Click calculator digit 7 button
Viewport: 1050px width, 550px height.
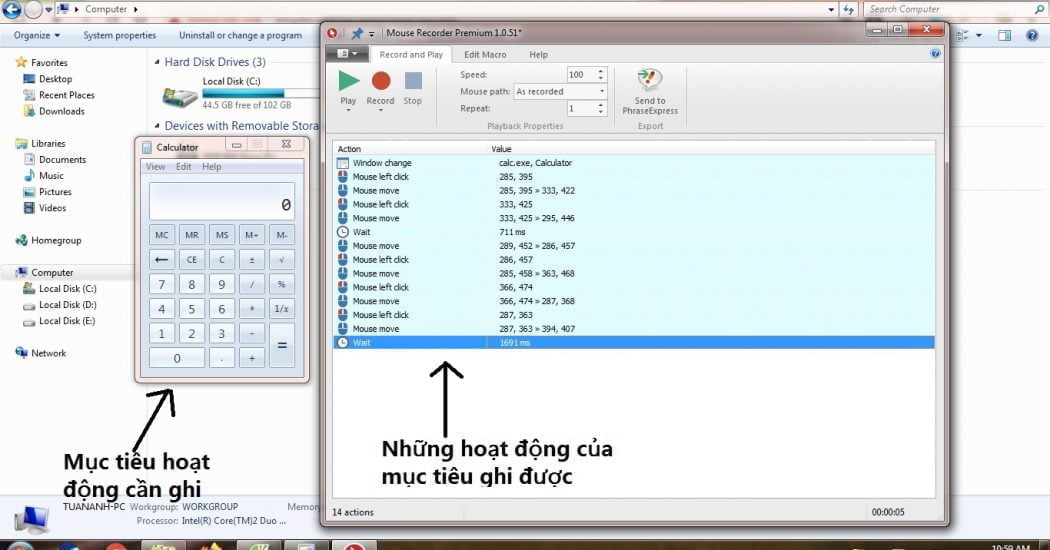pos(161,284)
